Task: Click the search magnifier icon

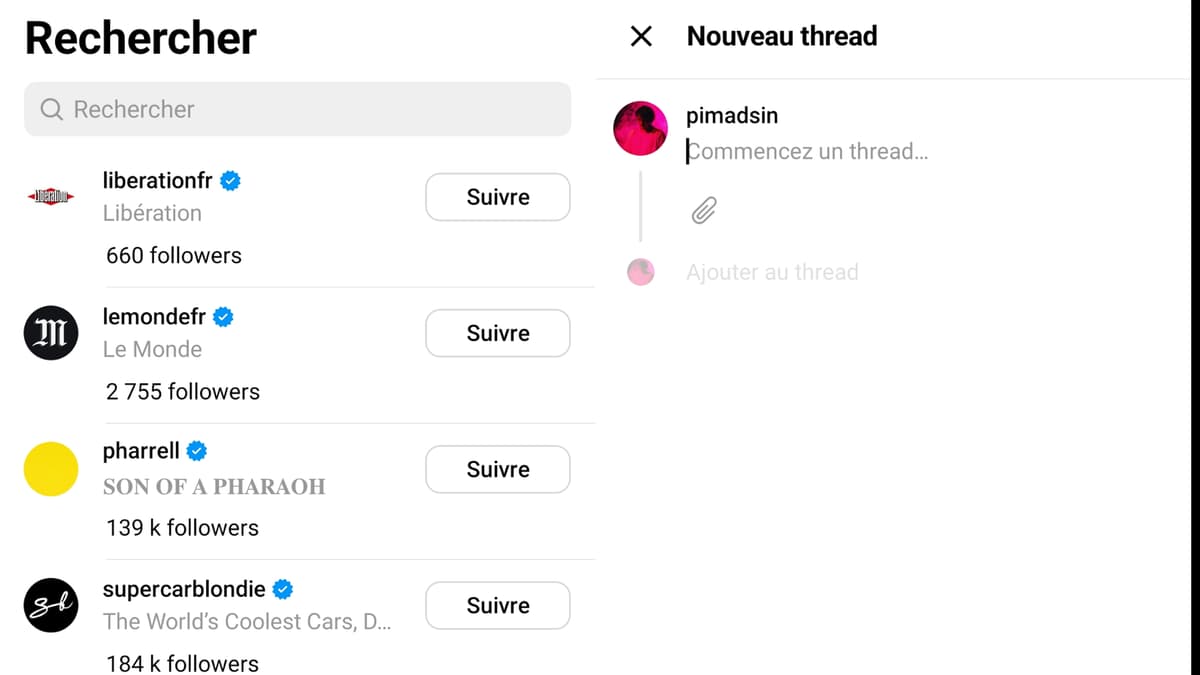Action: pyautogui.click(x=50, y=109)
